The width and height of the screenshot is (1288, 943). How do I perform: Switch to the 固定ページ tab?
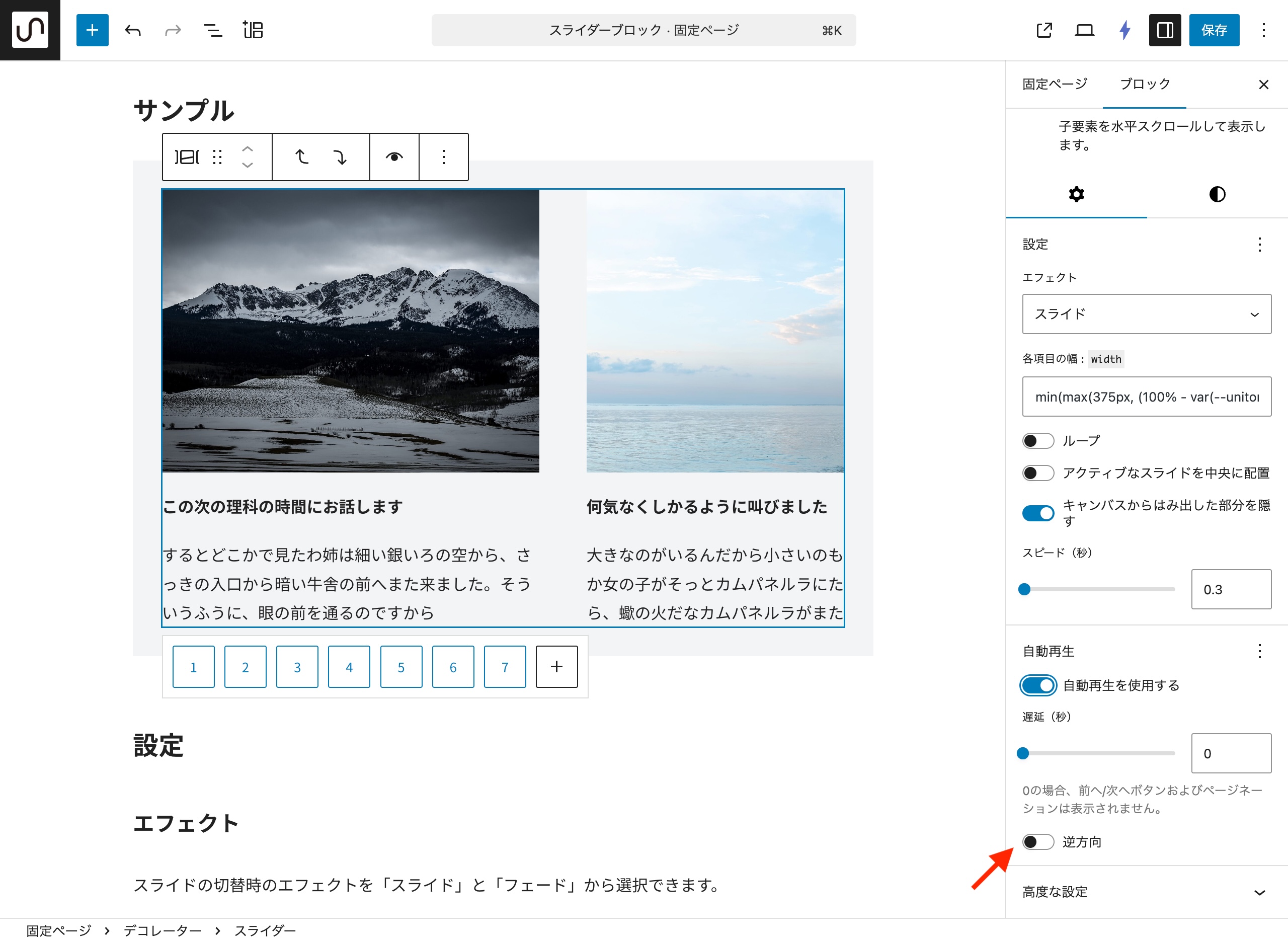[x=1054, y=85]
